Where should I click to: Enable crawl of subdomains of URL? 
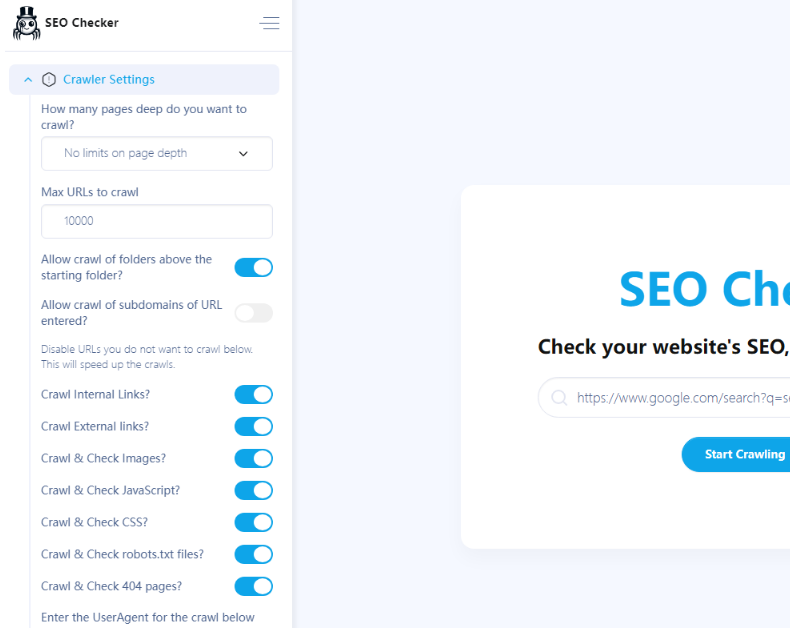pyautogui.click(x=253, y=313)
